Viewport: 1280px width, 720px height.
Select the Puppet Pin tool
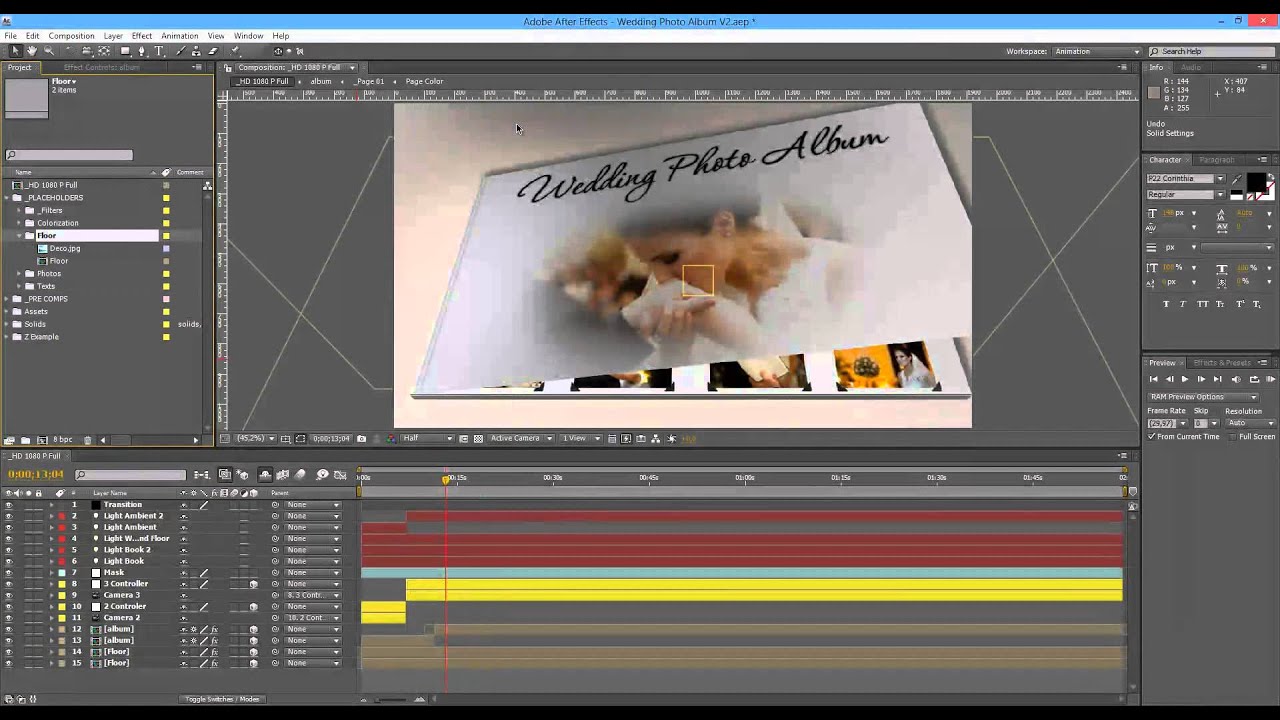(x=235, y=51)
